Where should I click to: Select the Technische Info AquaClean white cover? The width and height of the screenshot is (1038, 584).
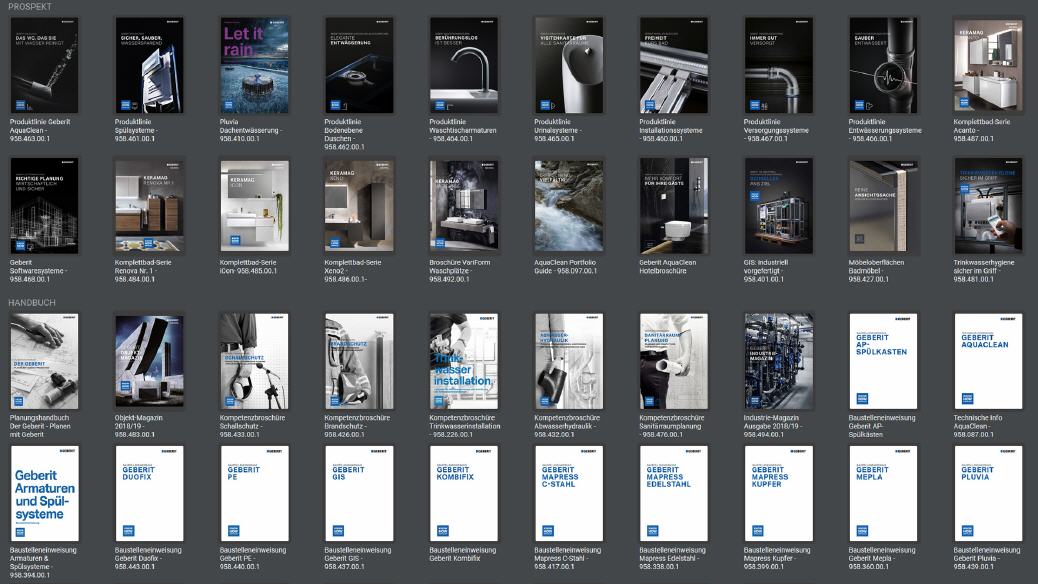pyautogui.click(x=988, y=362)
